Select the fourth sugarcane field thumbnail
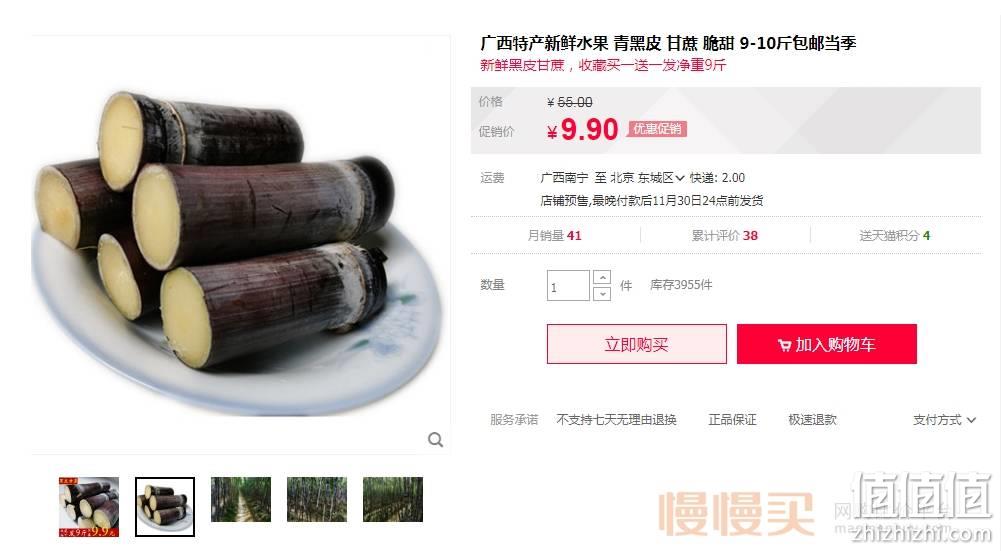Screen dimensions: 1001x551 pyautogui.click(x=317, y=499)
